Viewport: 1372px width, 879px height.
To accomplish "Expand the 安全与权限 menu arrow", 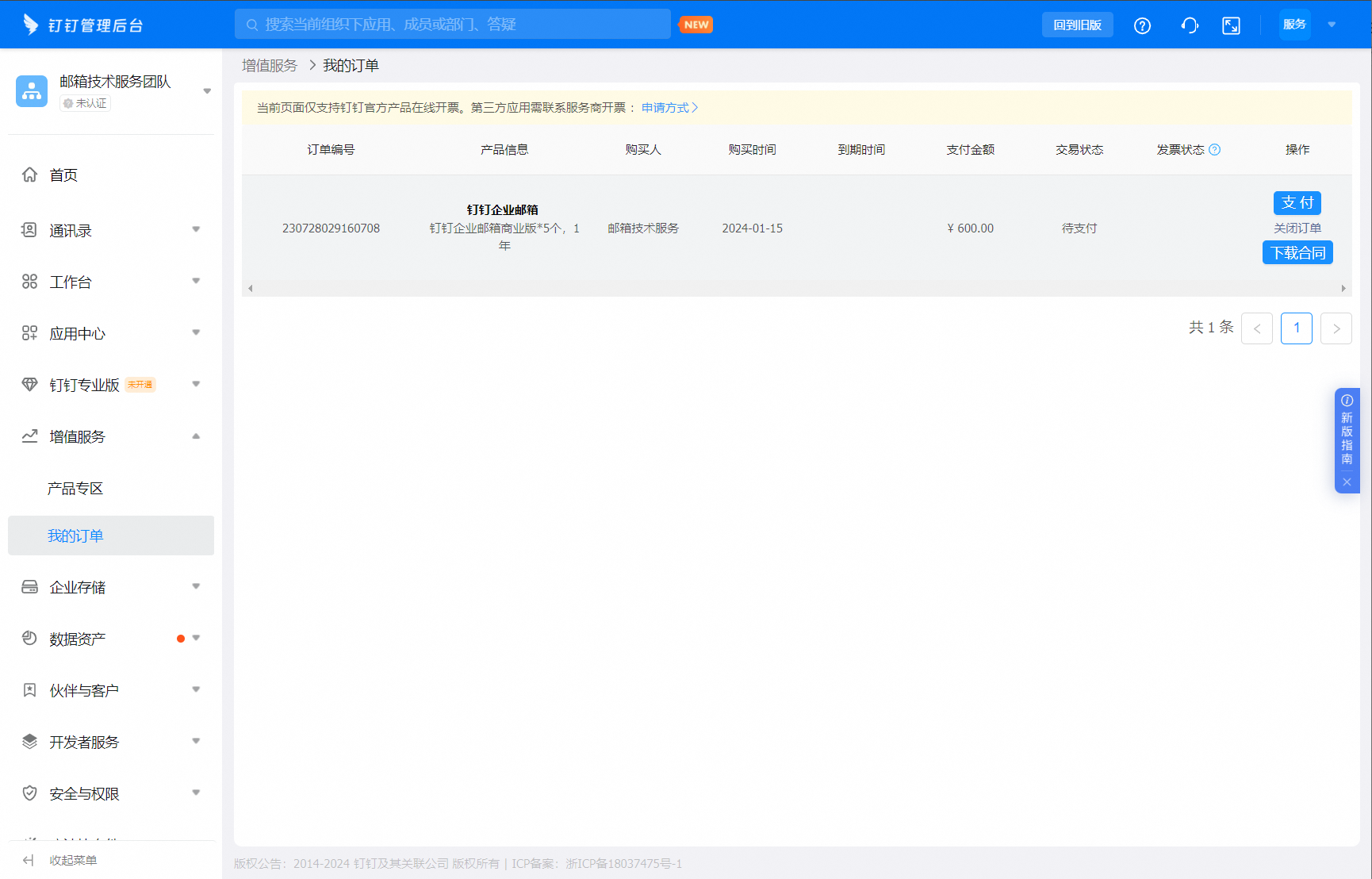I will pos(196,793).
